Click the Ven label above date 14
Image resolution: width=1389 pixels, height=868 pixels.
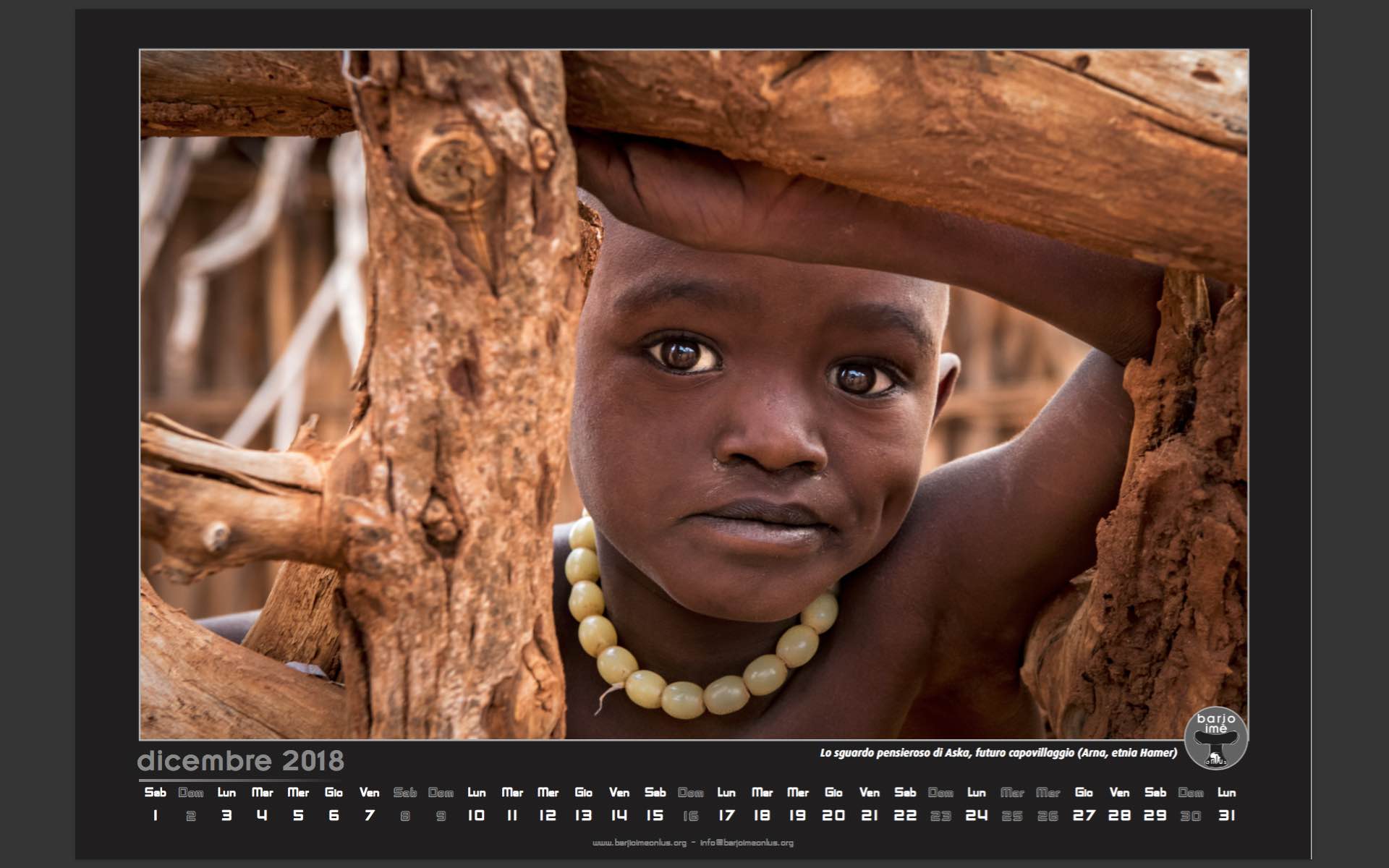(x=619, y=793)
